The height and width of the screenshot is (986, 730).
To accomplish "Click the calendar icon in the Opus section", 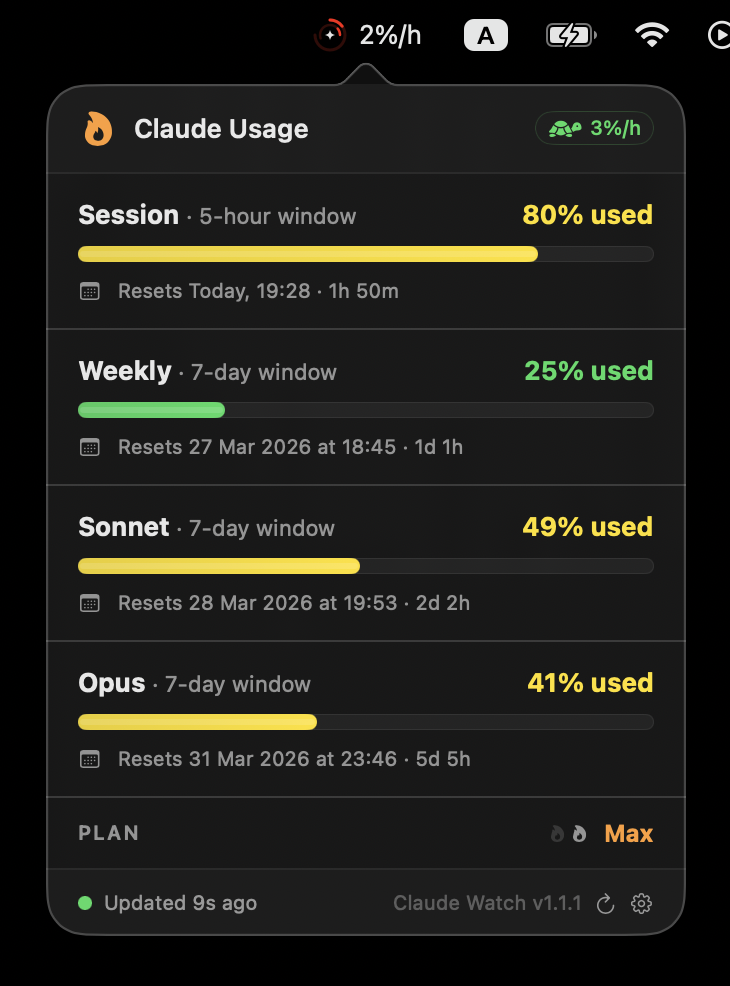I will click(x=90, y=759).
